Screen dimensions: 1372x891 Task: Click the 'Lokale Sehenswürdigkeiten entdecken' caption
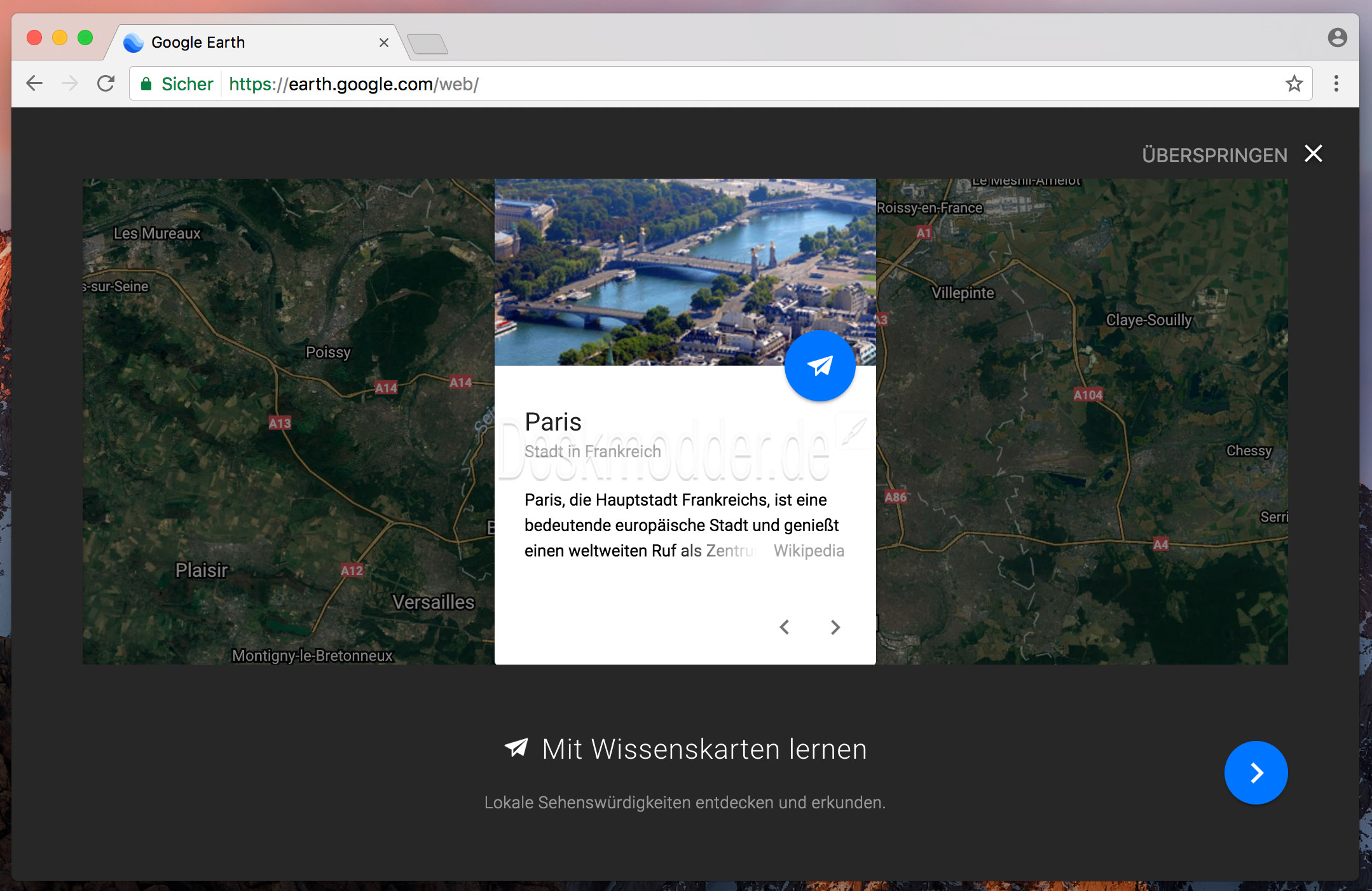pyautogui.click(x=685, y=803)
